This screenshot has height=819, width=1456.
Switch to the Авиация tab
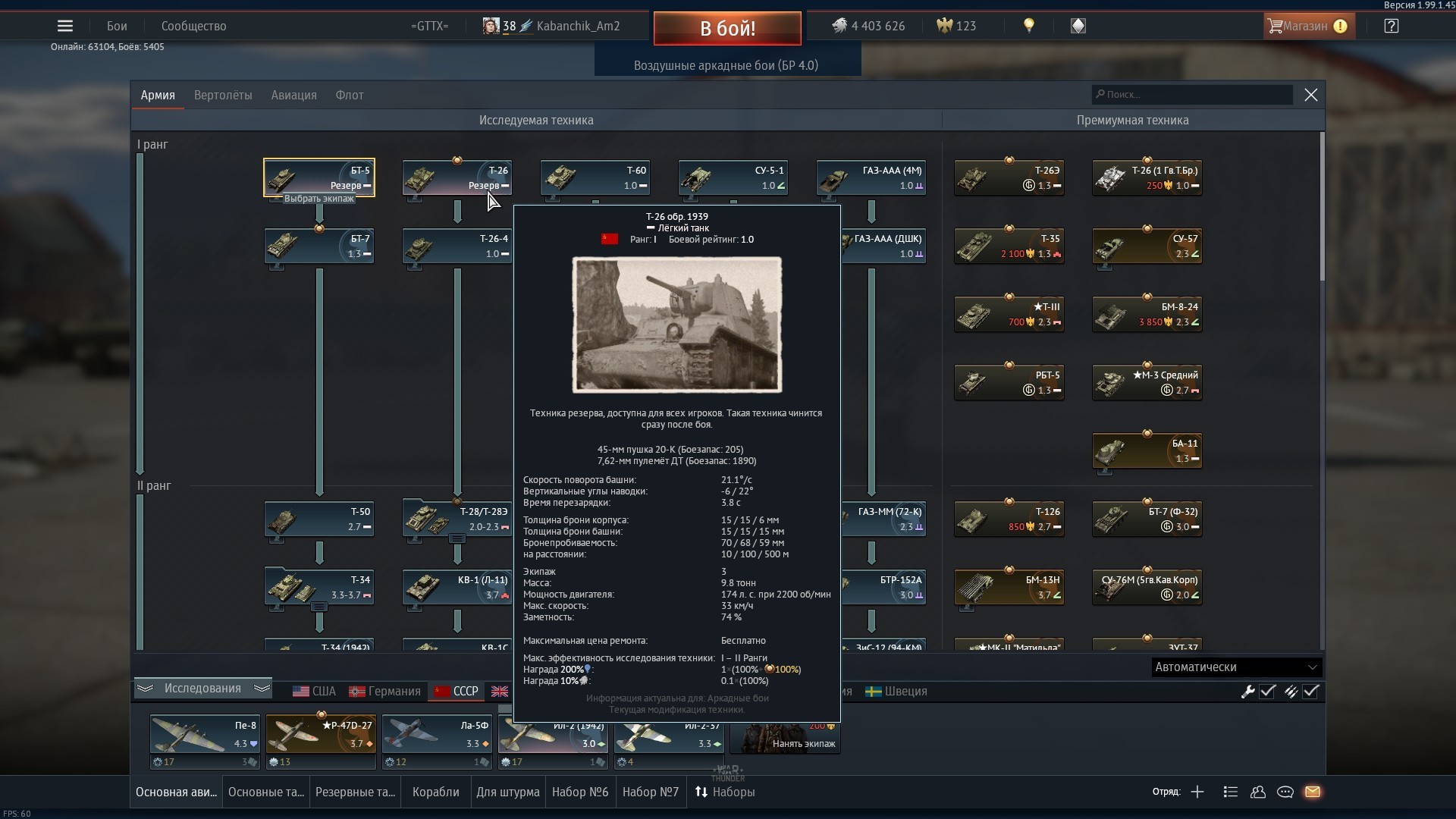click(293, 96)
